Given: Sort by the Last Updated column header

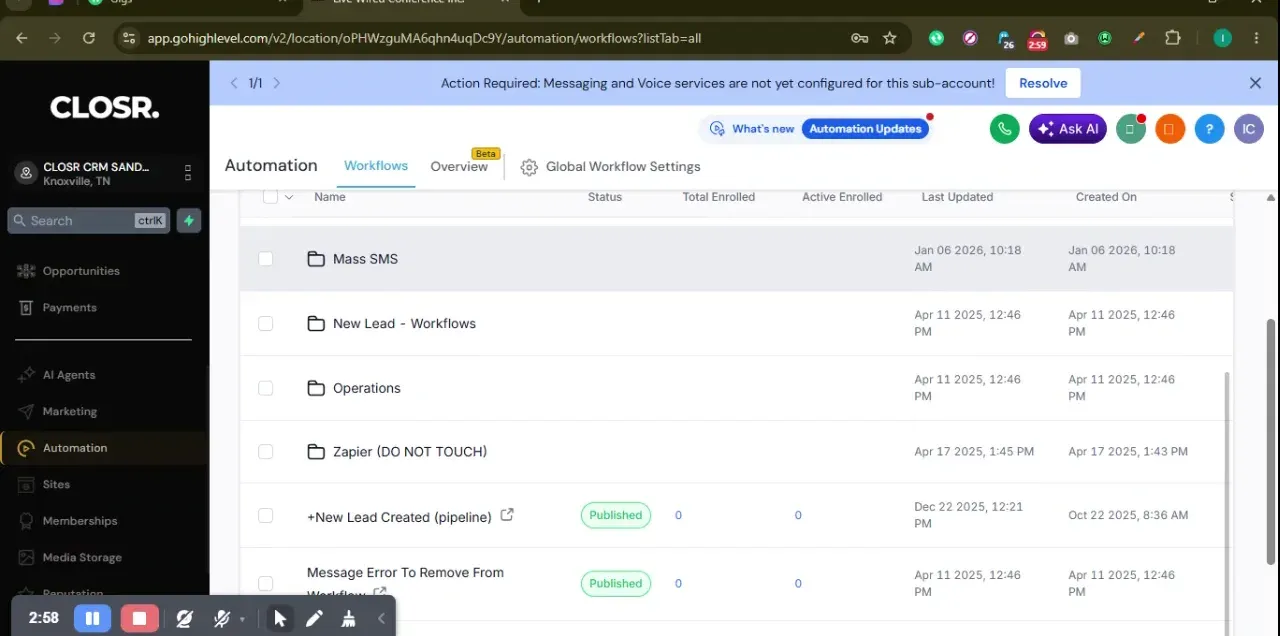Looking at the screenshot, I should (x=957, y=197).
